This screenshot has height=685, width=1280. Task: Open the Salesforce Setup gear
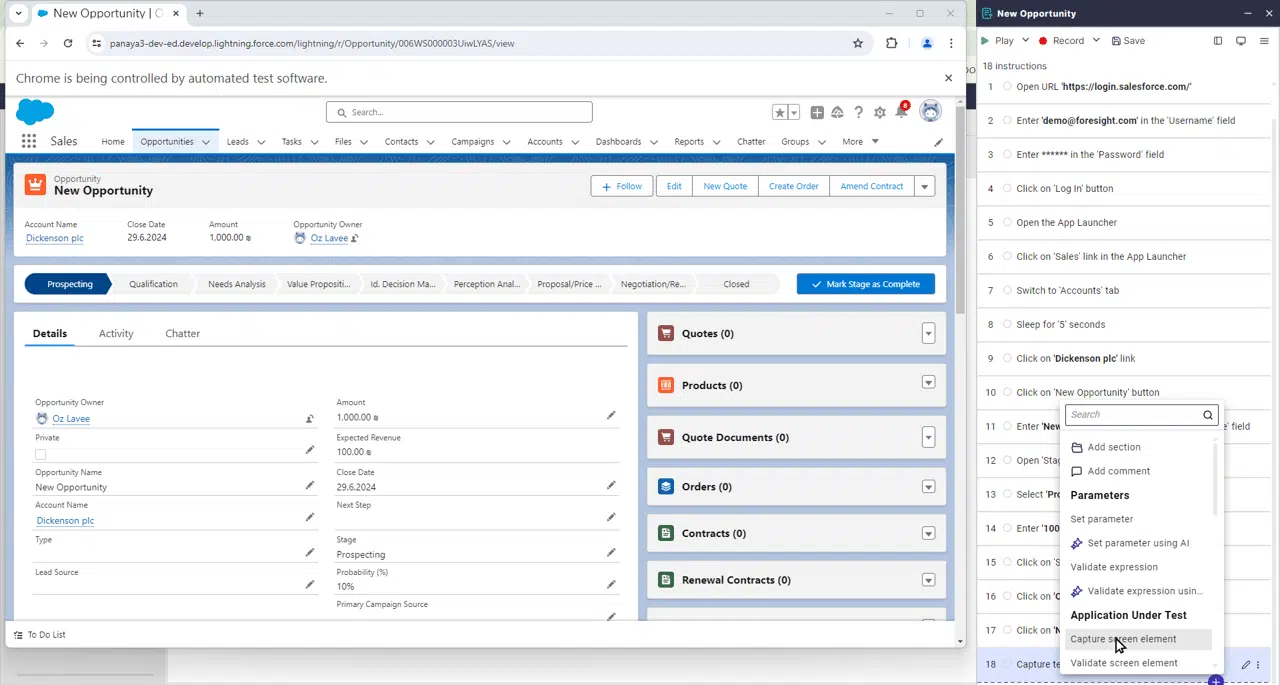coord(880,113)
